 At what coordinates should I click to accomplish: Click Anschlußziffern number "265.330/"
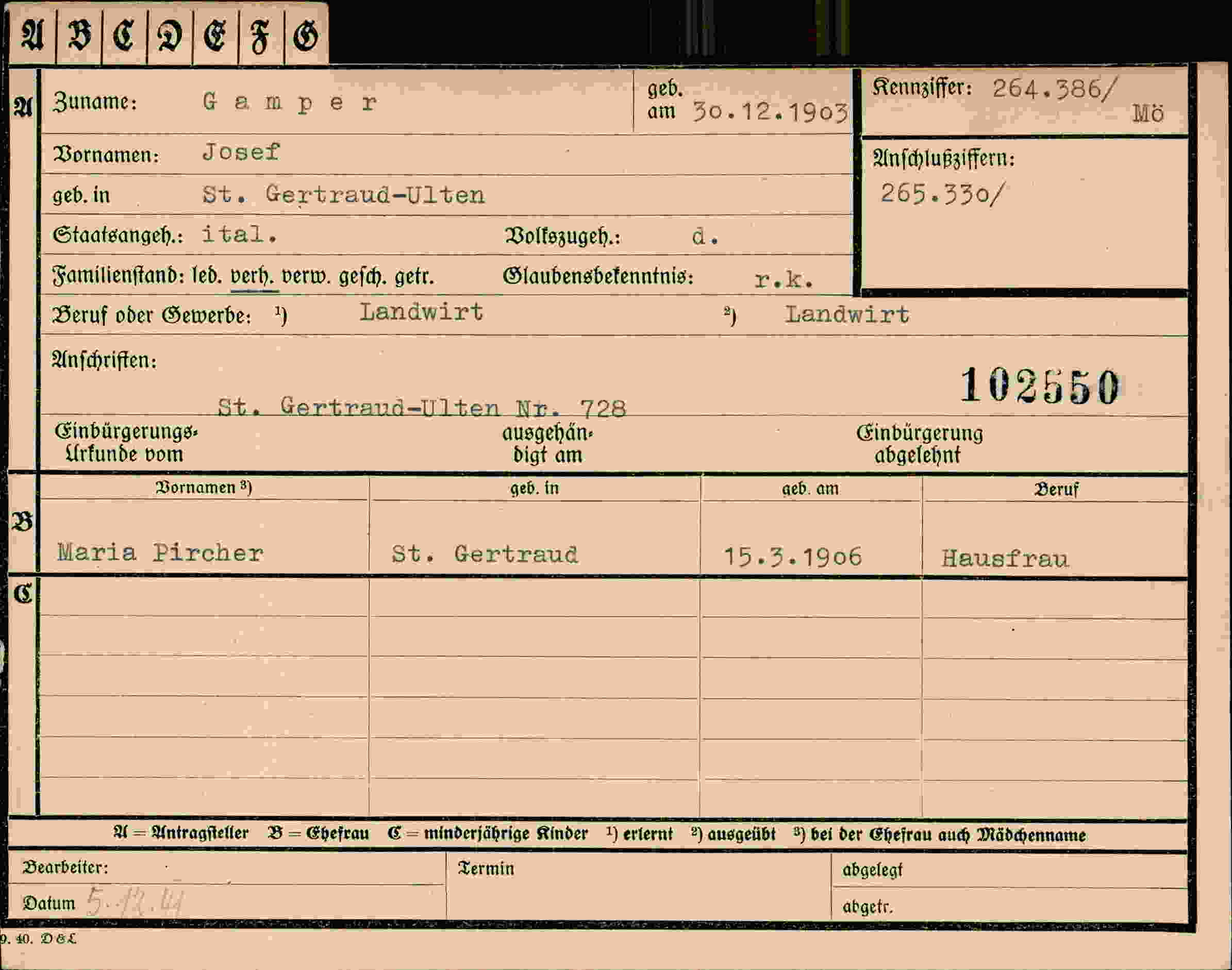[942, 194]
